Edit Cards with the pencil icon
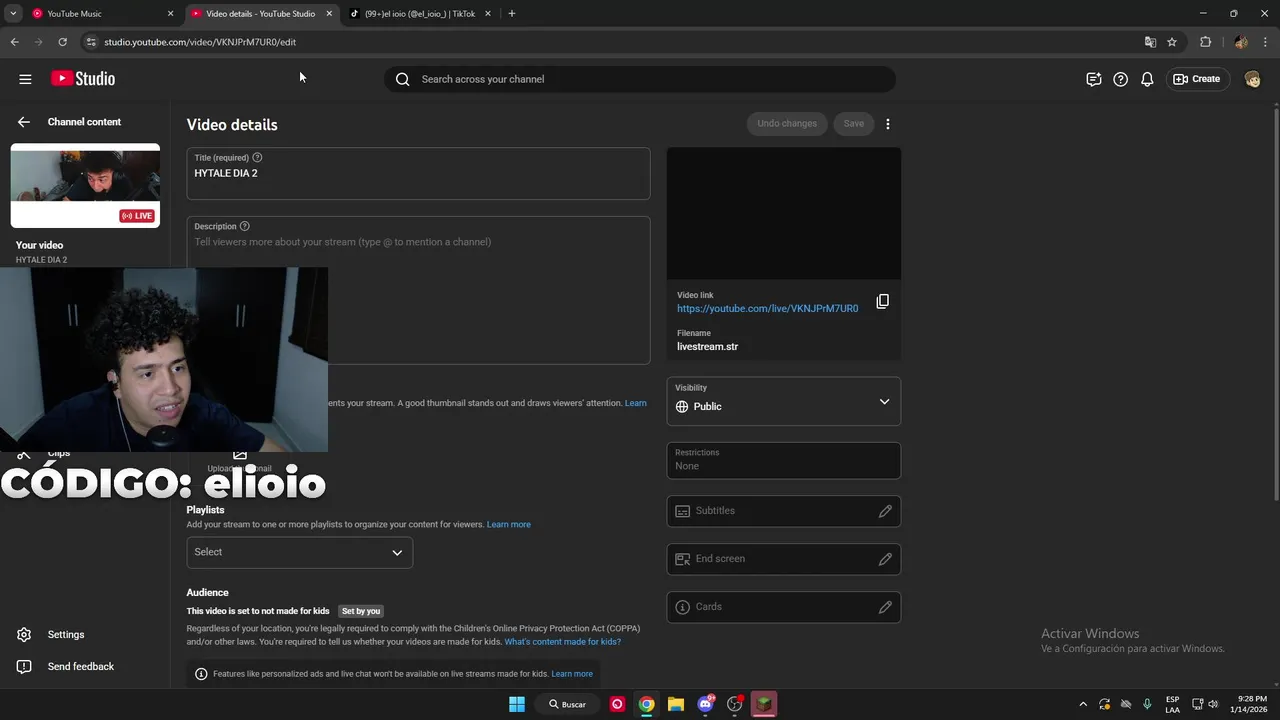Viewport: 1280px width, 720px height. [885, 607]
